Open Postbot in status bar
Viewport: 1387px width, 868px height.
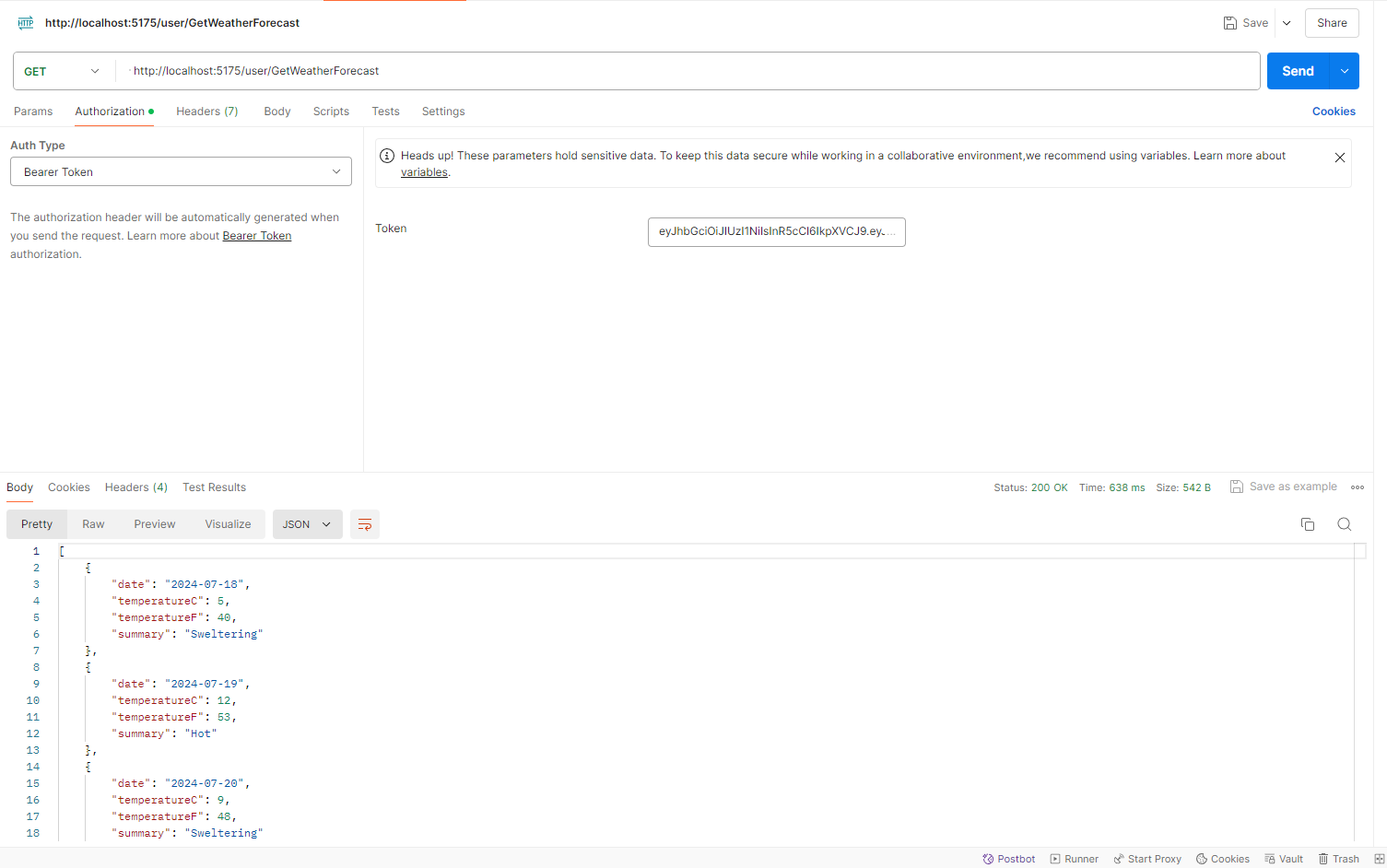pos(1009,859)
